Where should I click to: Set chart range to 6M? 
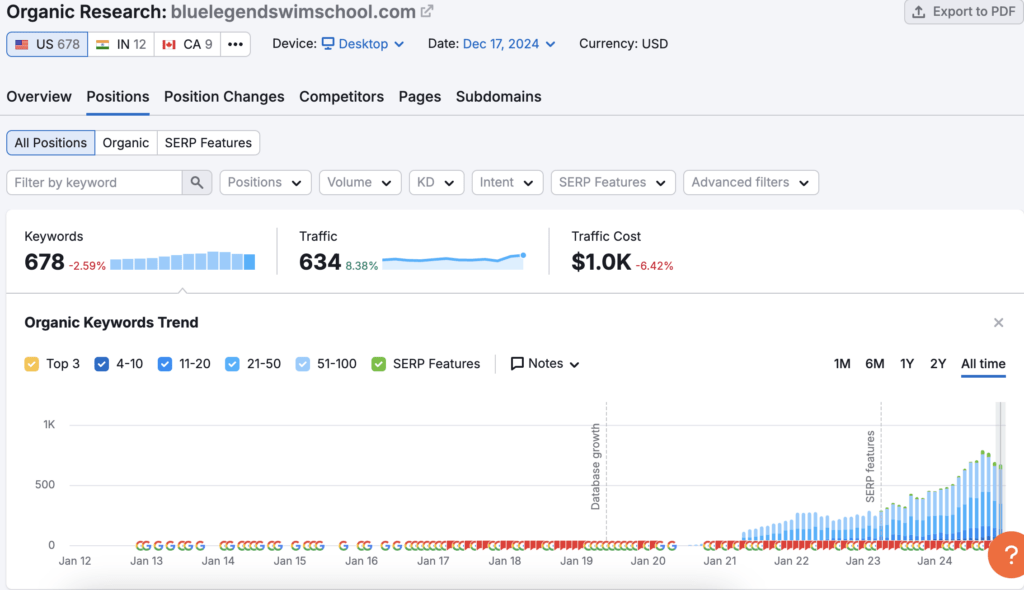coord(874,364)
